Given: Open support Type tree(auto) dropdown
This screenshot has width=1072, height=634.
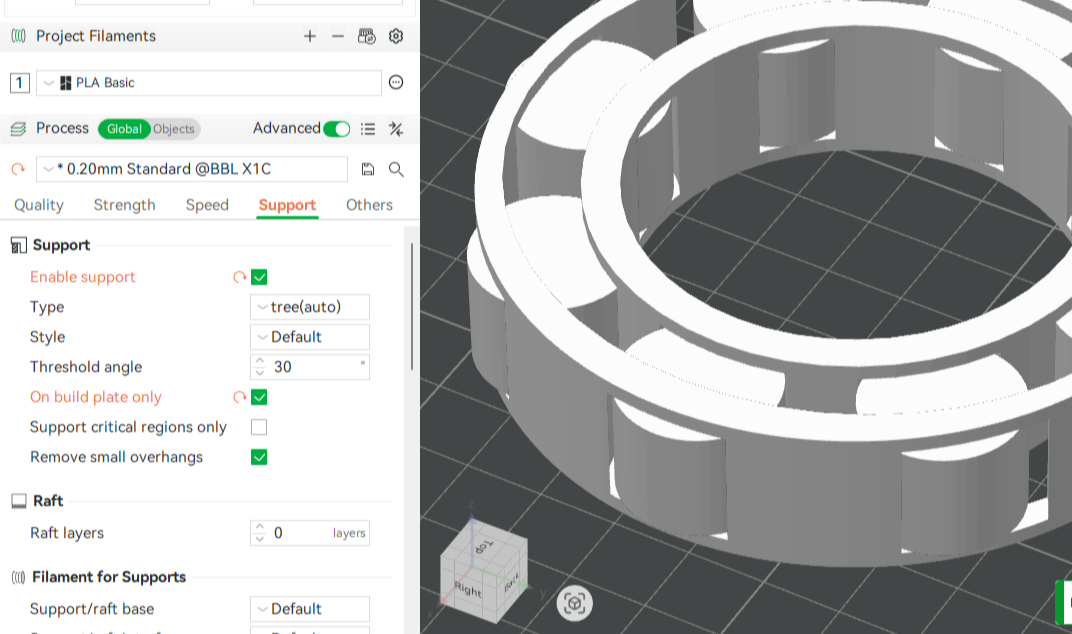Looking at the screenshot, I should point(310,307).
